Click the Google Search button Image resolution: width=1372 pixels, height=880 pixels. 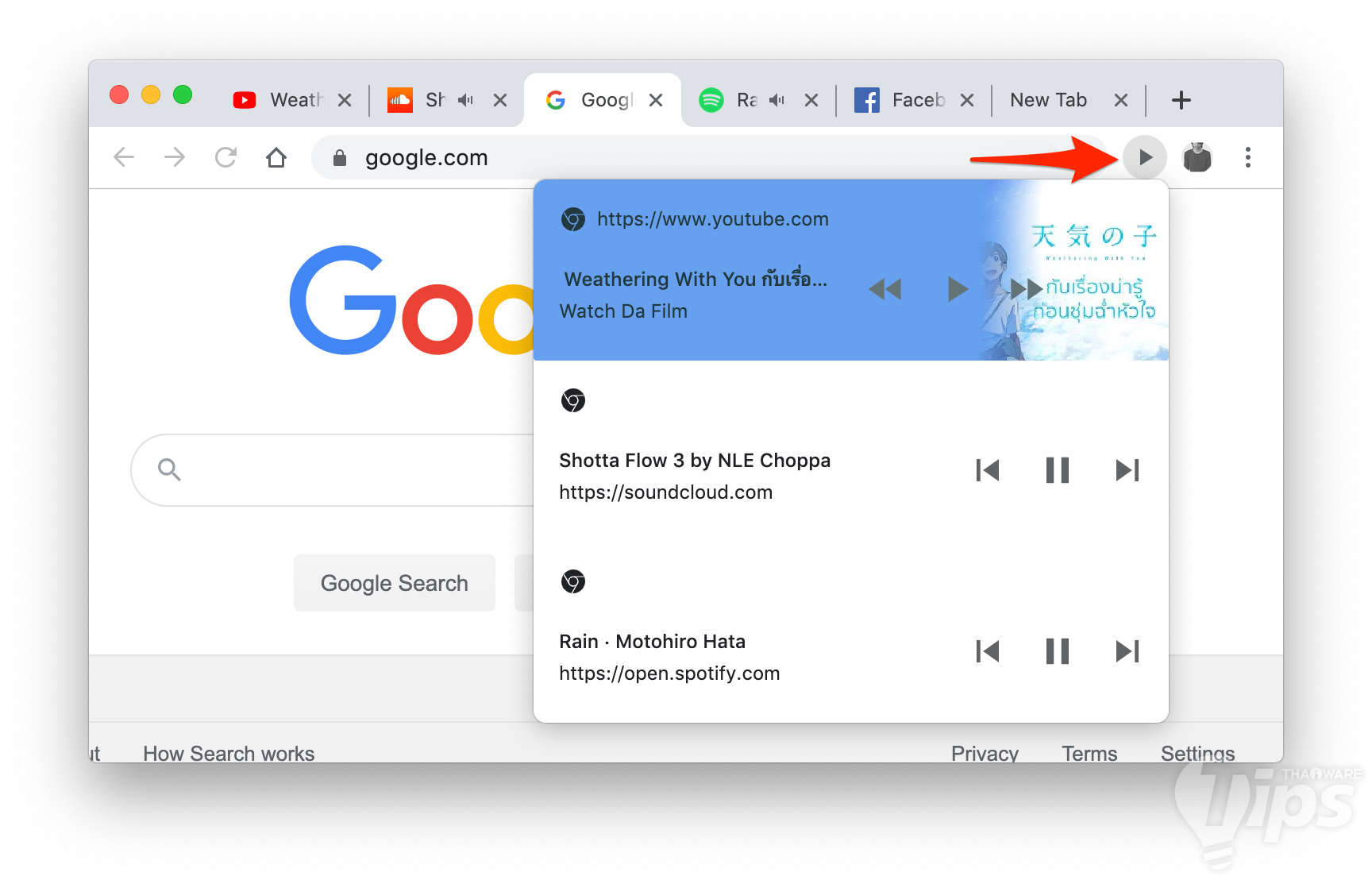pos(395,583)
